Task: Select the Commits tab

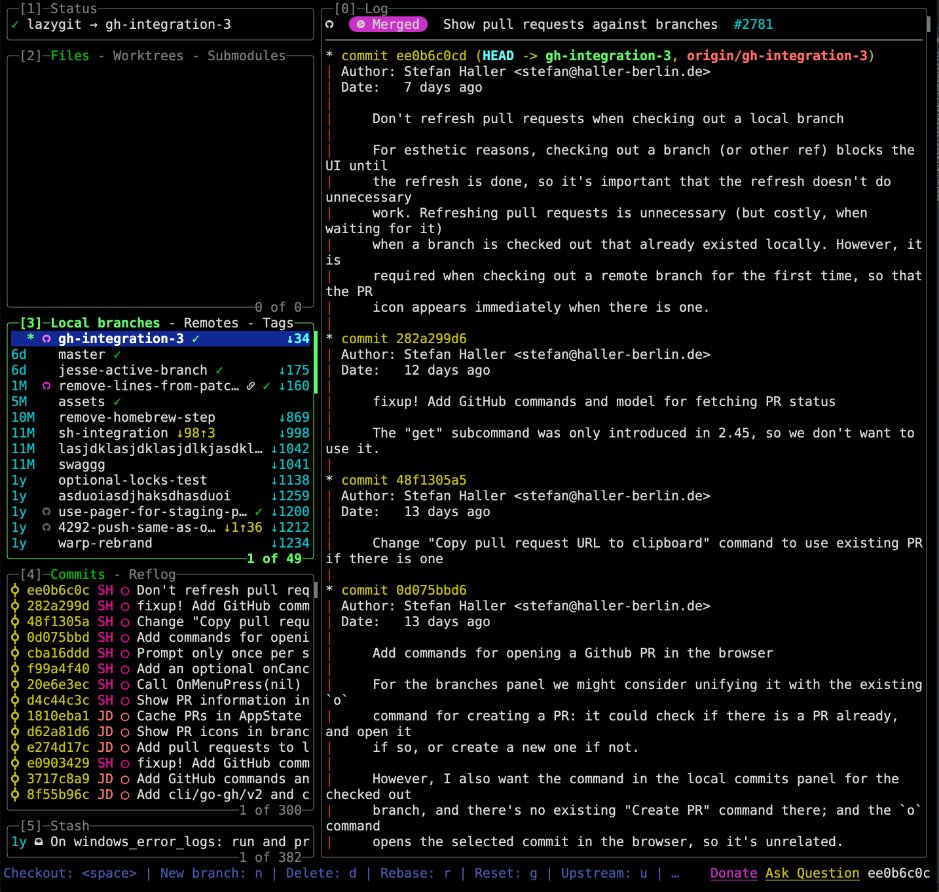Action: tap(77, 574)
